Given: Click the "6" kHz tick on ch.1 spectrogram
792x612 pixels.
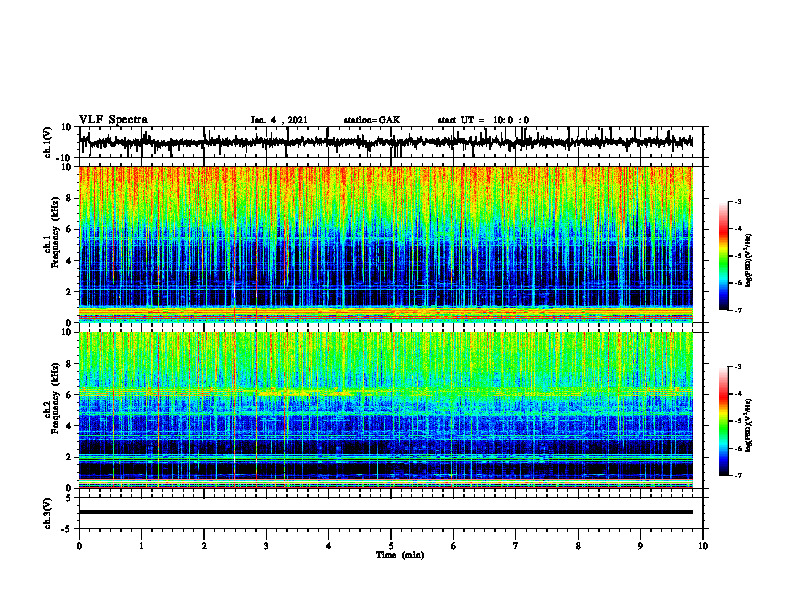Looking at the screenshot, I should coord(69,229).
